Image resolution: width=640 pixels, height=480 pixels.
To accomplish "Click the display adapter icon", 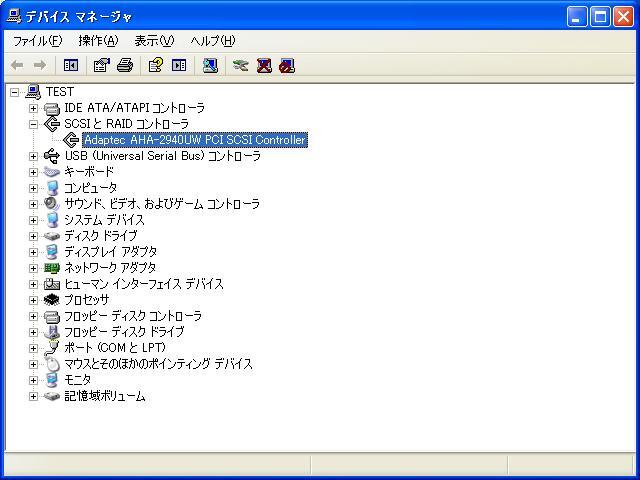I will [52, 252].
